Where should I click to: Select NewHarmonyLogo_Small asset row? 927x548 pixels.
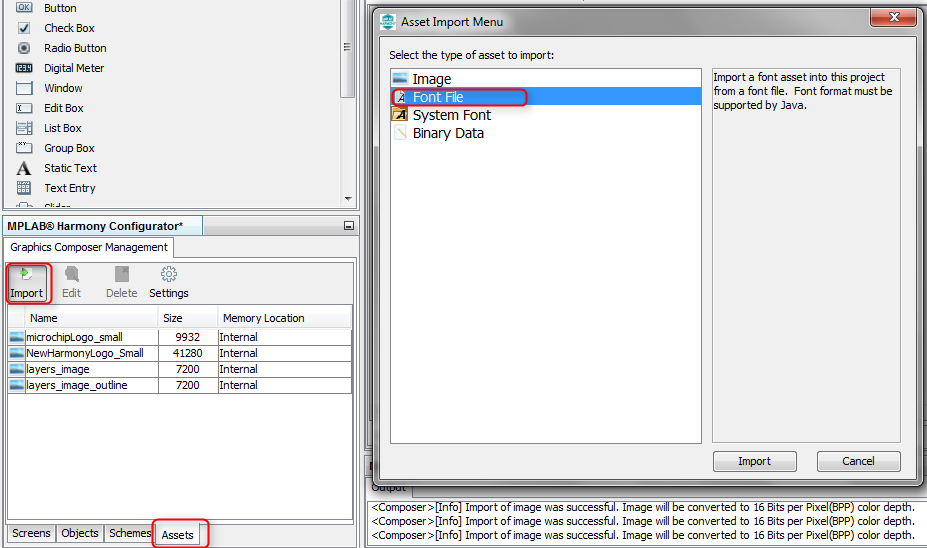click(84, 353)
